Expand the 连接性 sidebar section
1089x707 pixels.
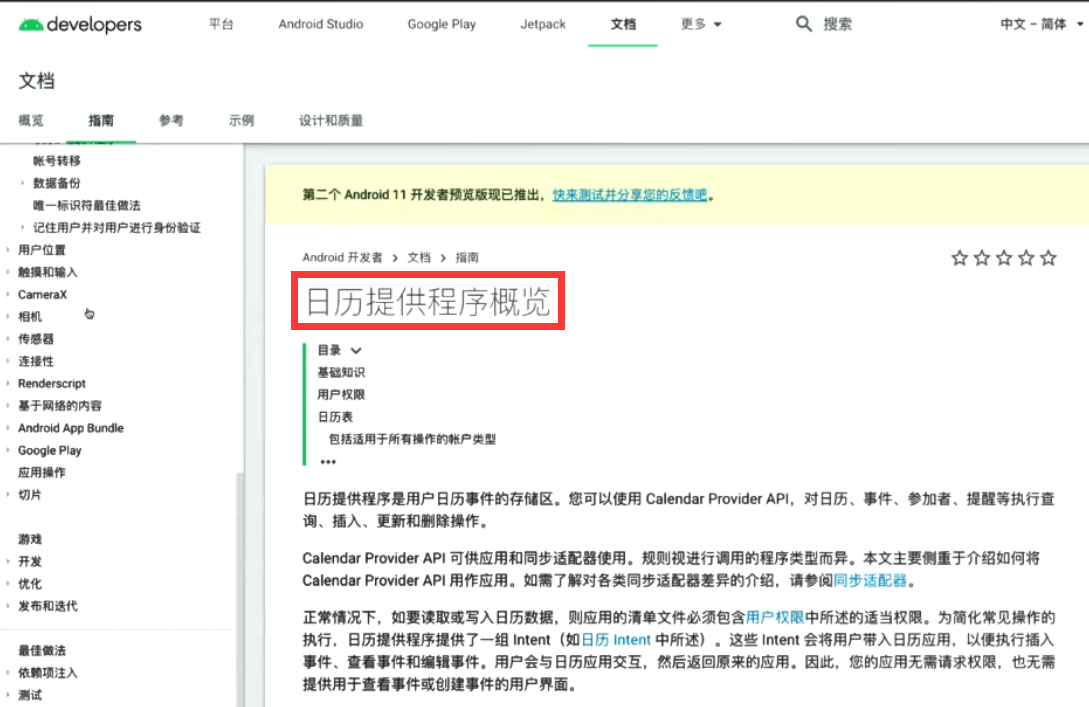click(x=35, y=361)
